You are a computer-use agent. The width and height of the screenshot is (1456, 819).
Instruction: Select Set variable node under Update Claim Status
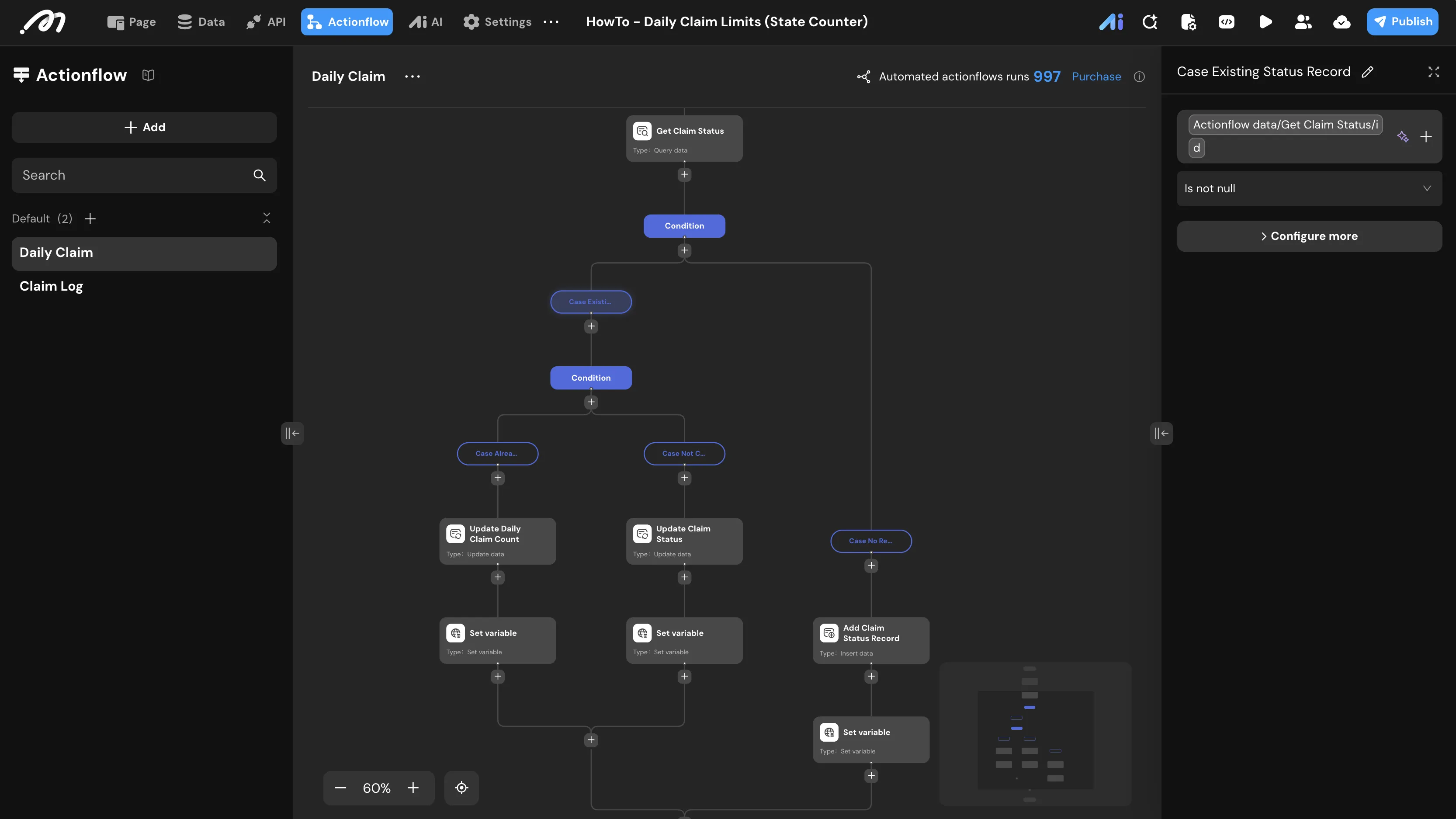[684, 640]
